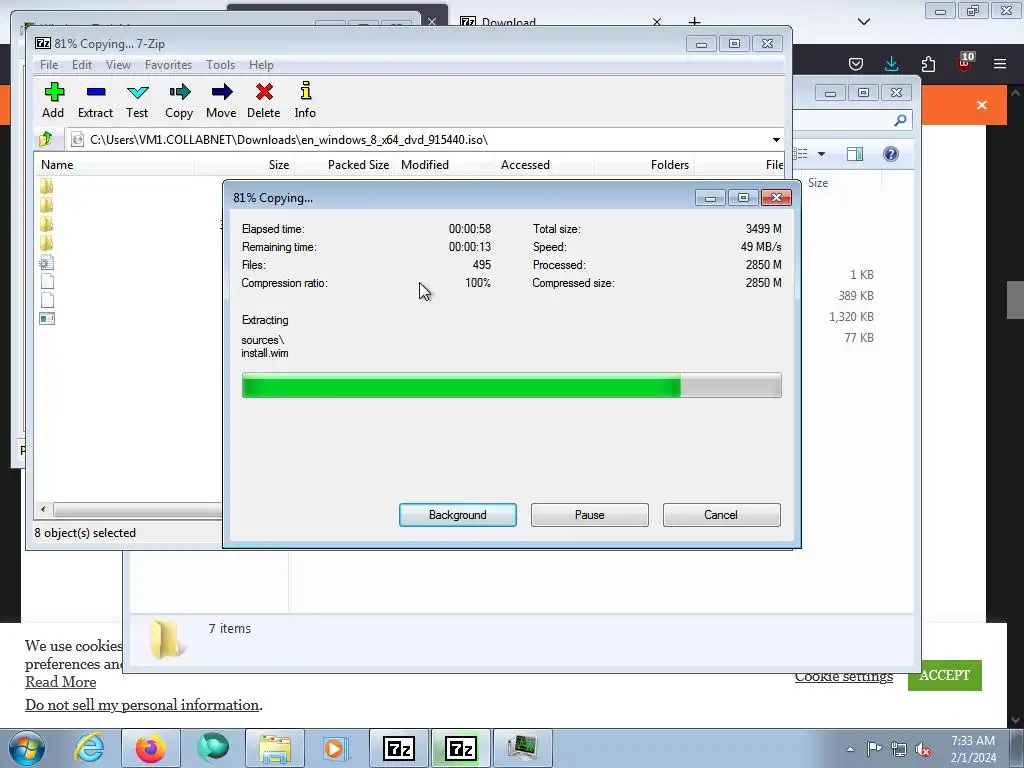Image resolution: width=1024 pixels, height=768 pixels.
Task: Open the Help menu
Action: point(261,65)
